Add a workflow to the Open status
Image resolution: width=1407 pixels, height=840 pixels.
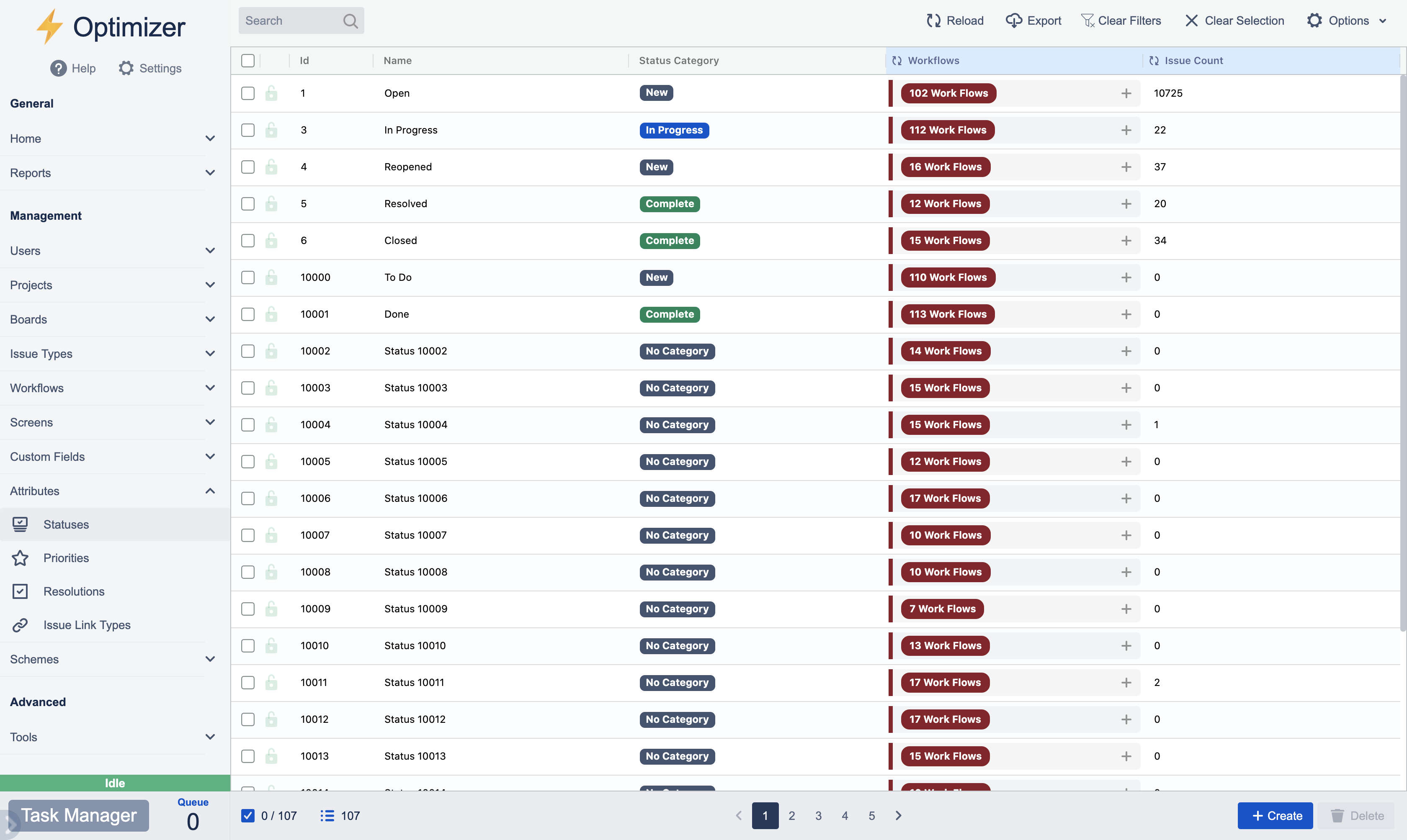pyautogui.click(x=1126, y=93)
